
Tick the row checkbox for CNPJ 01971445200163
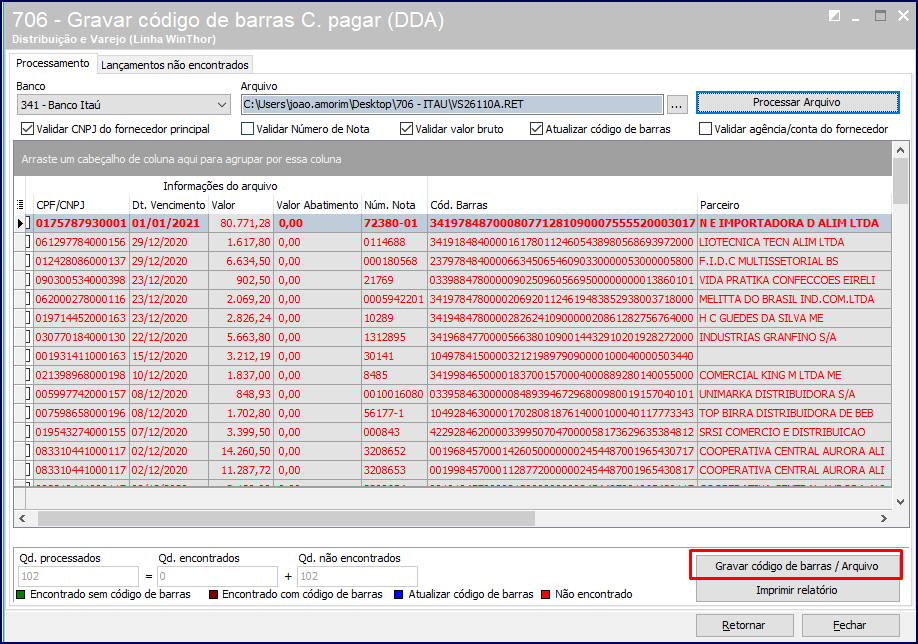(x=28, y=318)
